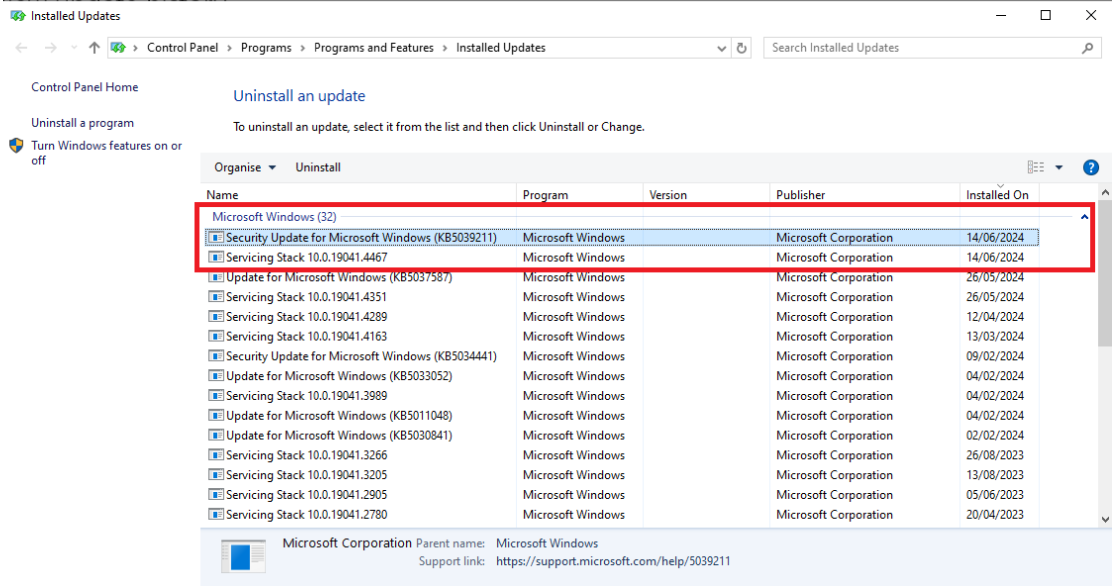Sort by the Version column header

(706, 194)
